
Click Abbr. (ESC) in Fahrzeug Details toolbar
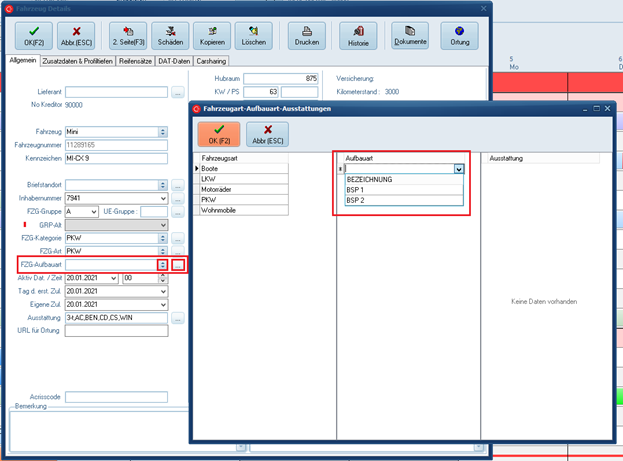pyautogui.click(x=77, y=35)
